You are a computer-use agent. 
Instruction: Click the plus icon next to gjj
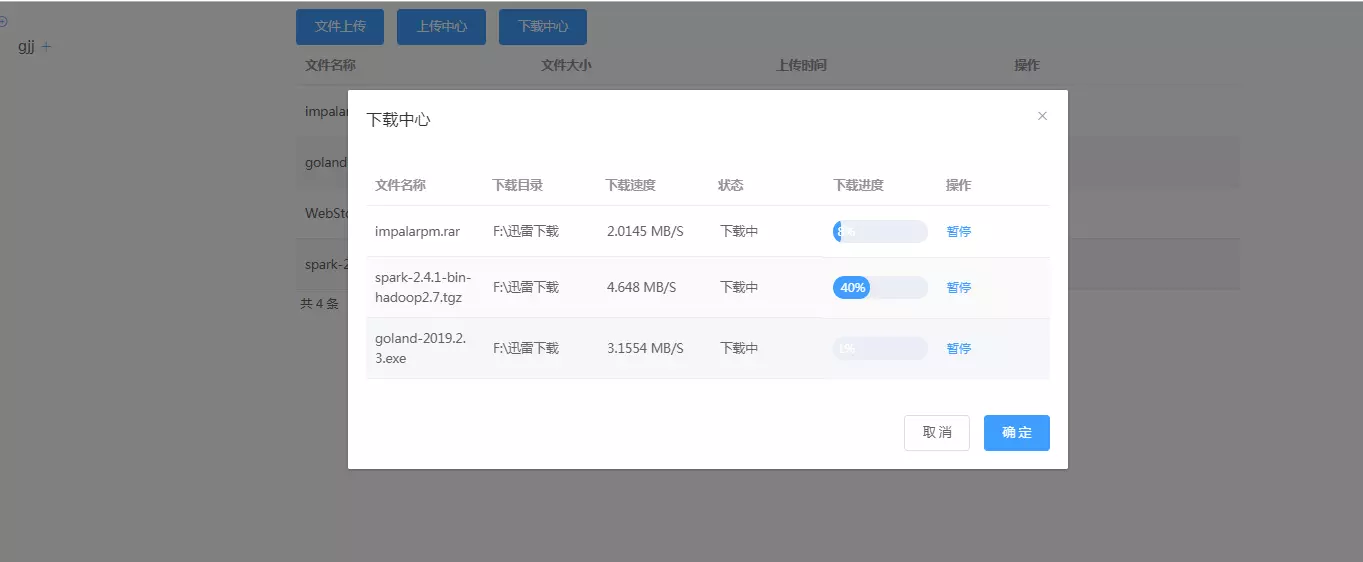pyautogui.click(x=46, y=47)
